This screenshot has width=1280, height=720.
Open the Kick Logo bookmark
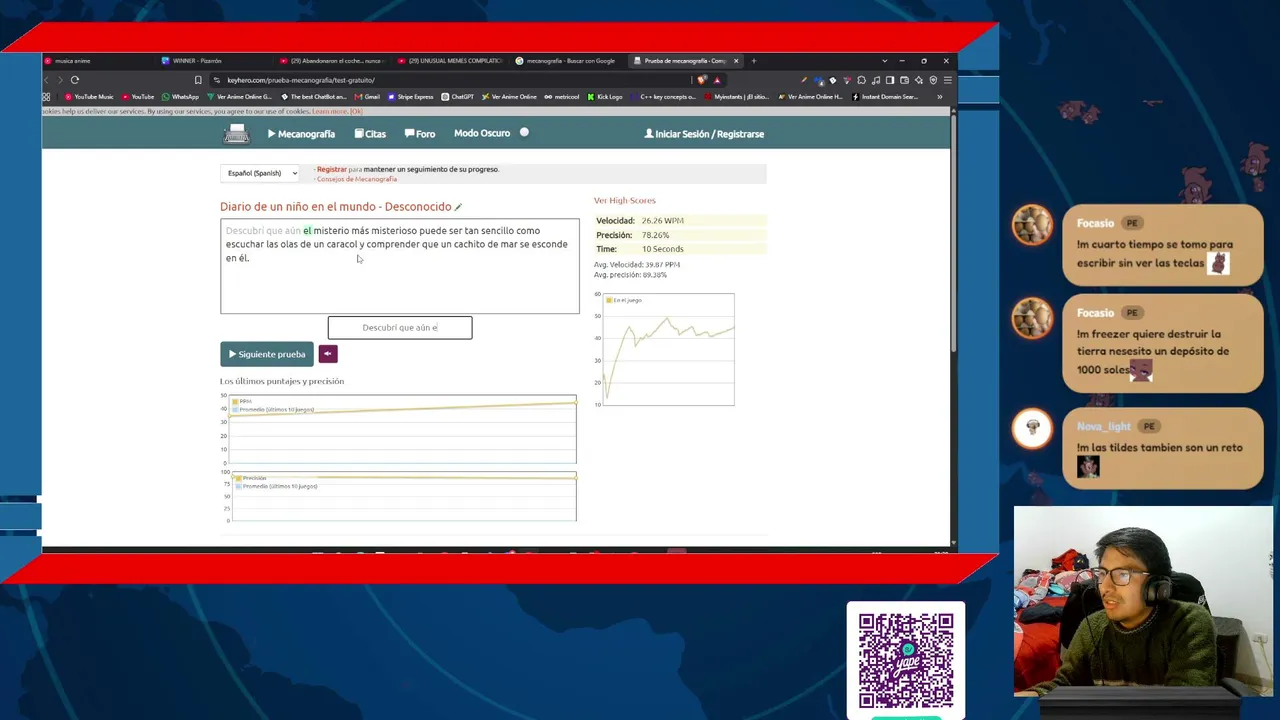(x=605, y=97)
